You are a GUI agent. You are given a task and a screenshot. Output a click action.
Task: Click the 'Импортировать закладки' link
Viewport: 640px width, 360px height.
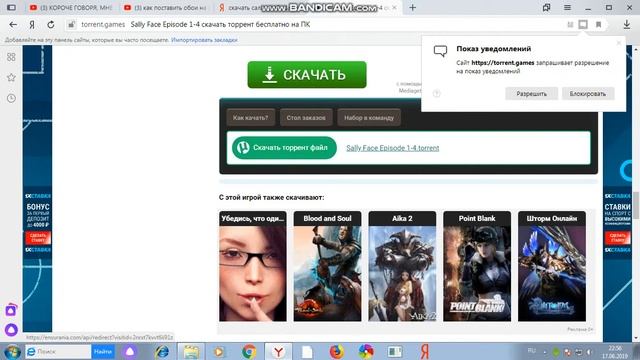pyautogui.click(x=204, y=40)
